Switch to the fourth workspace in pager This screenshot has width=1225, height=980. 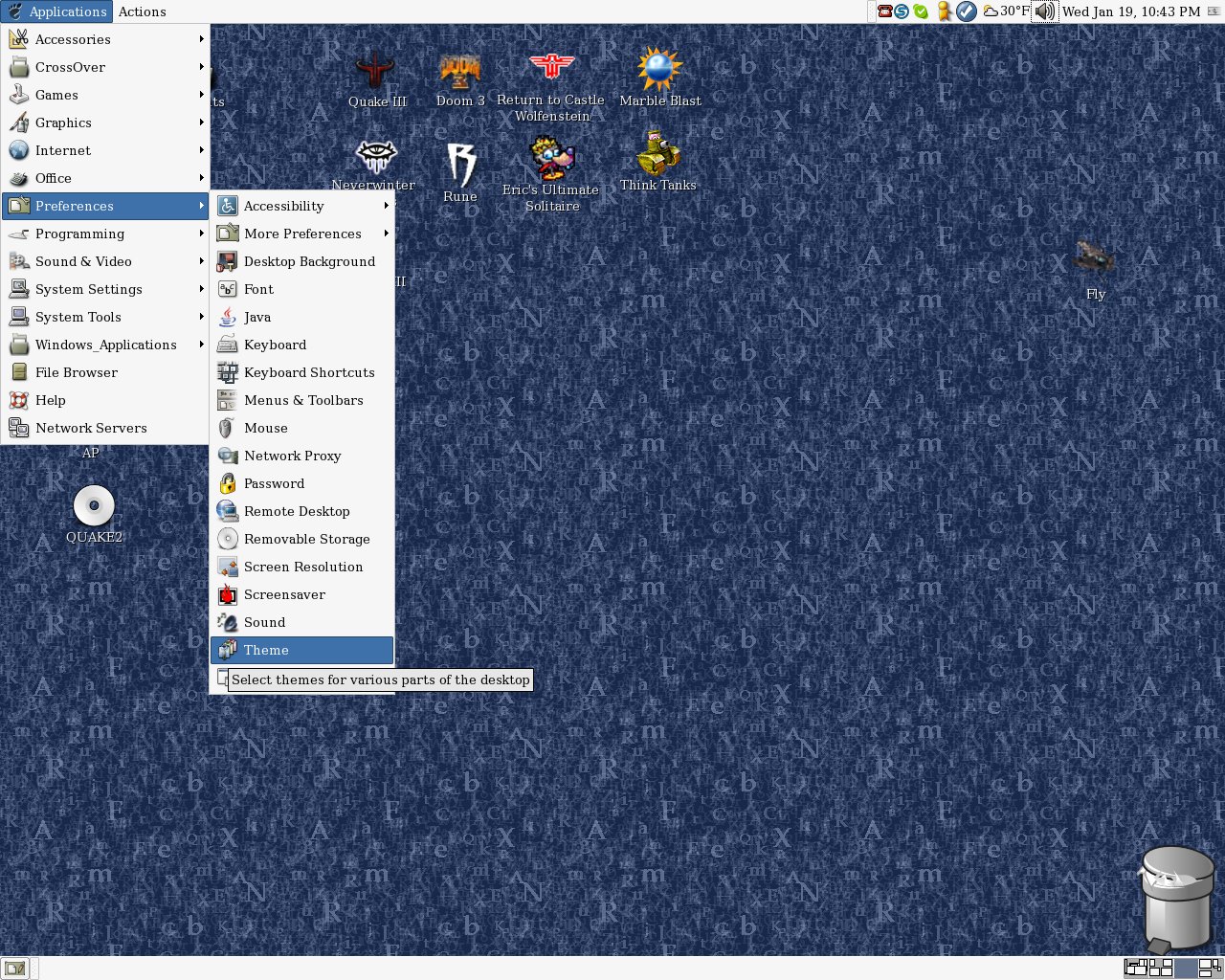(x=1210, y=968)
